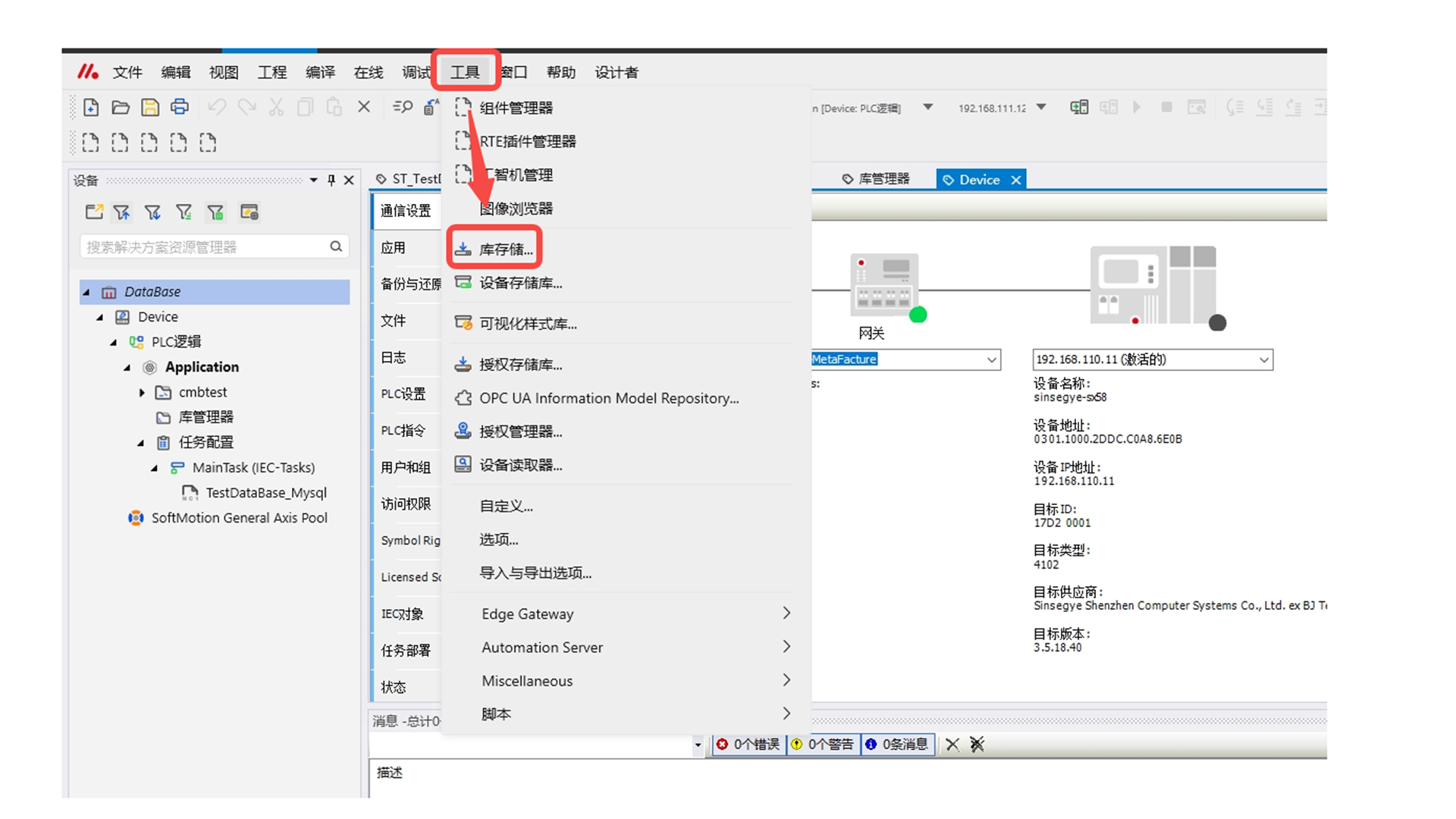1456x819 pixels.
Task: Switch to the 库管理器 tab
Action: 876,179
